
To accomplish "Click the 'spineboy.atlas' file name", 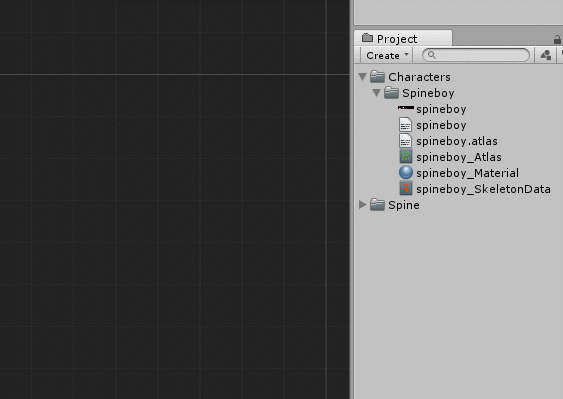I will (x=457, y=141).
